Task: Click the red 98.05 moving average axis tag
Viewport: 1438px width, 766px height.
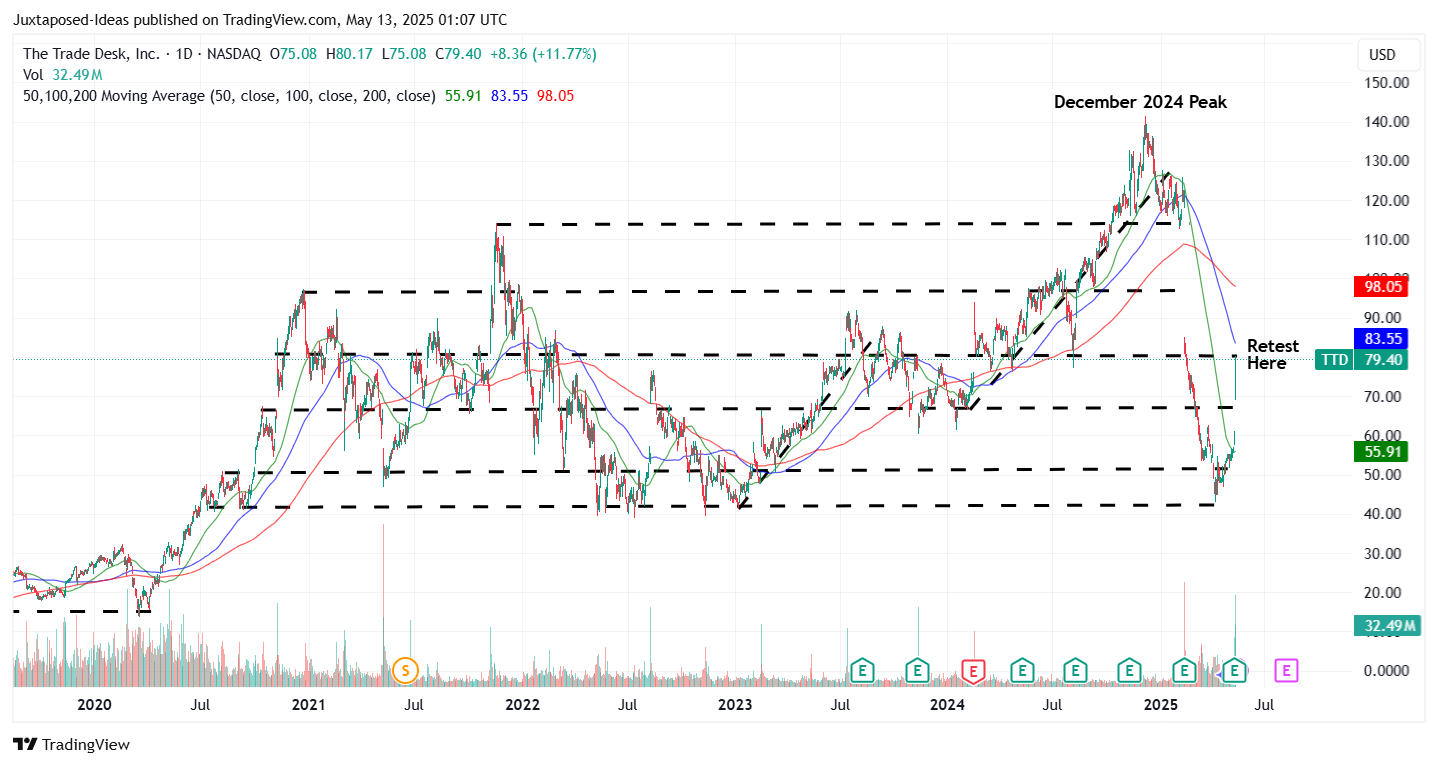Action: (1380, 287)
